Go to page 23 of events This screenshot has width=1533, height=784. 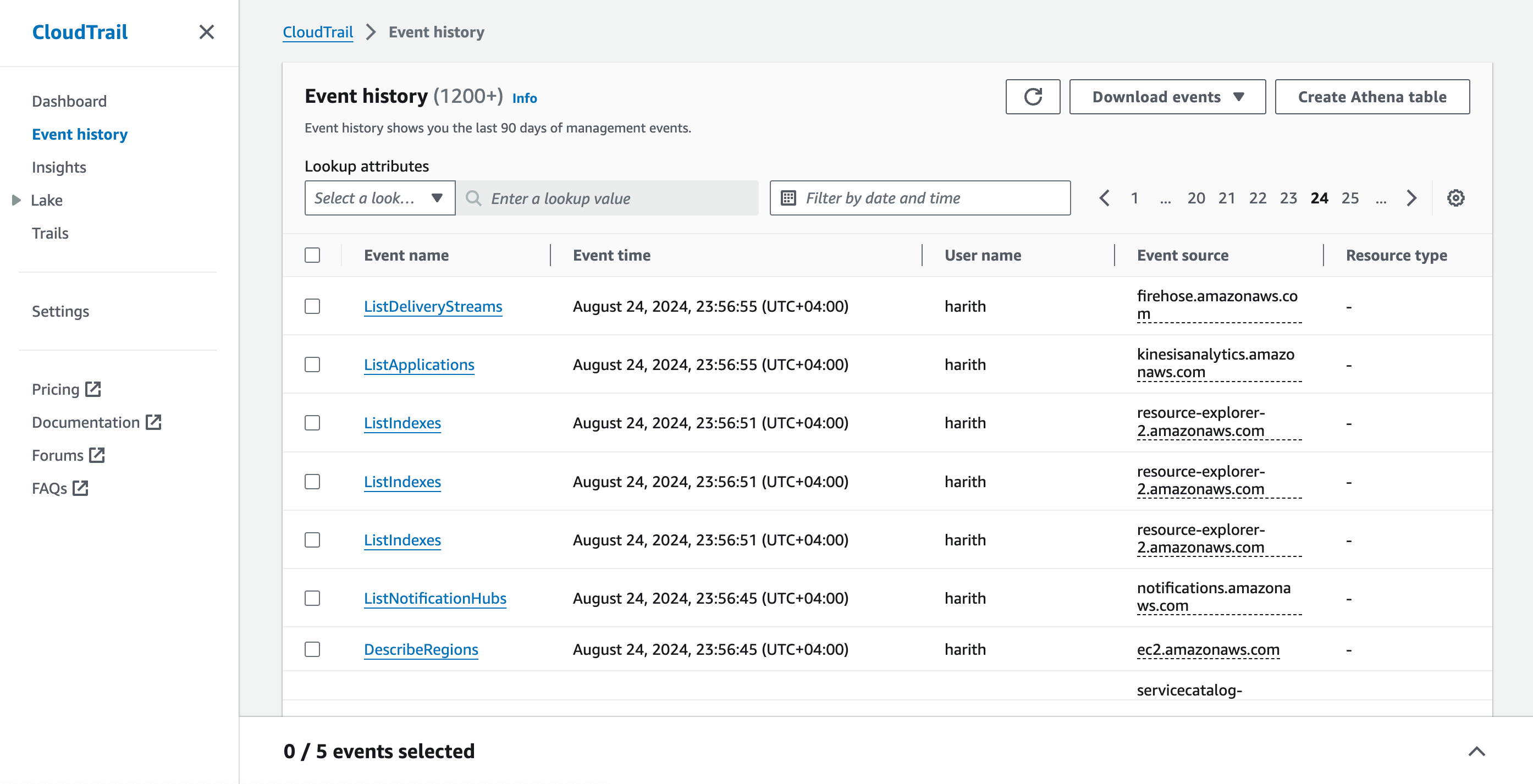[1288, 198]
